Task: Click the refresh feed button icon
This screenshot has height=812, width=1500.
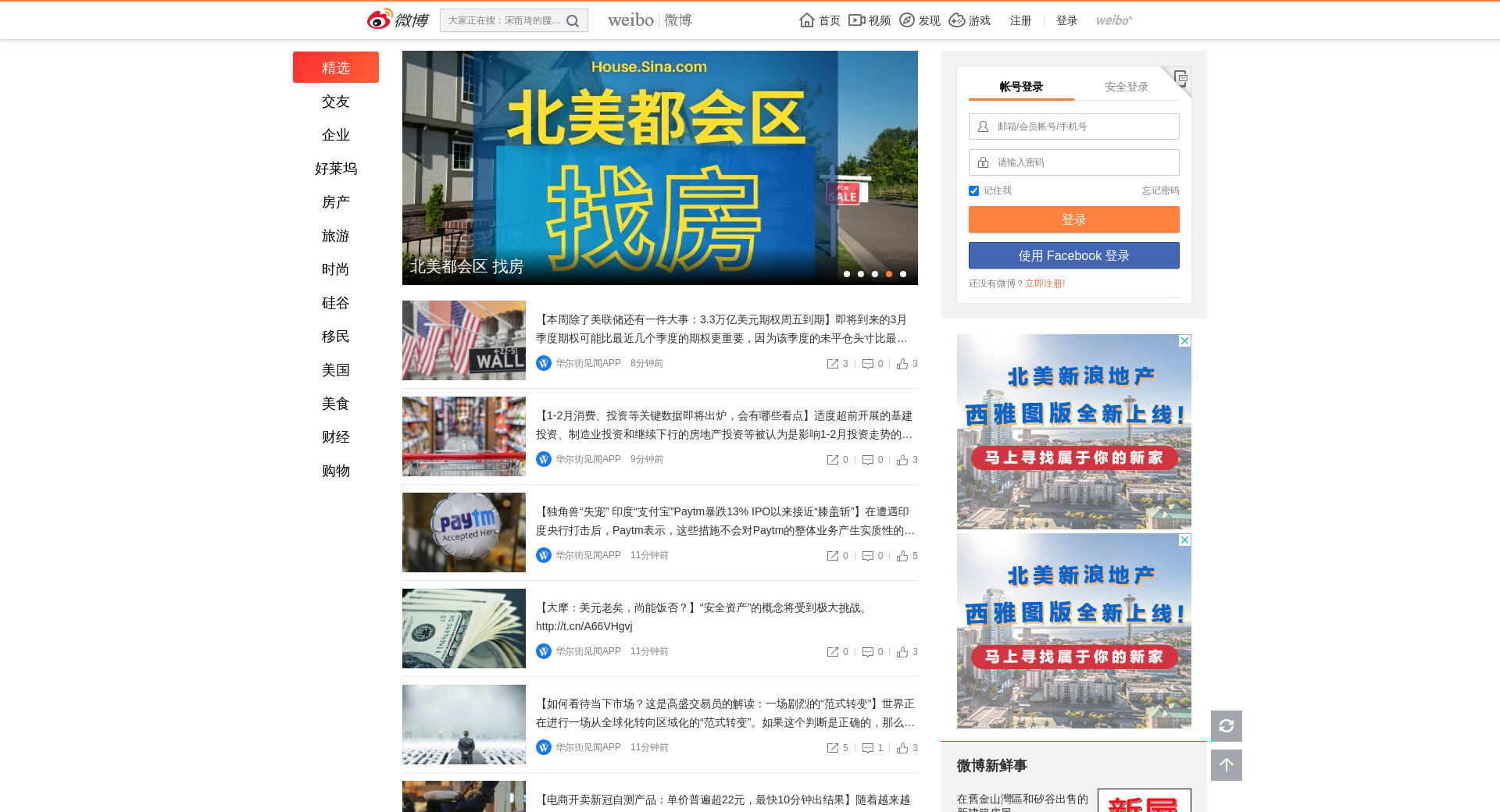Action: pyautogui.click(x=1227, y=726)
